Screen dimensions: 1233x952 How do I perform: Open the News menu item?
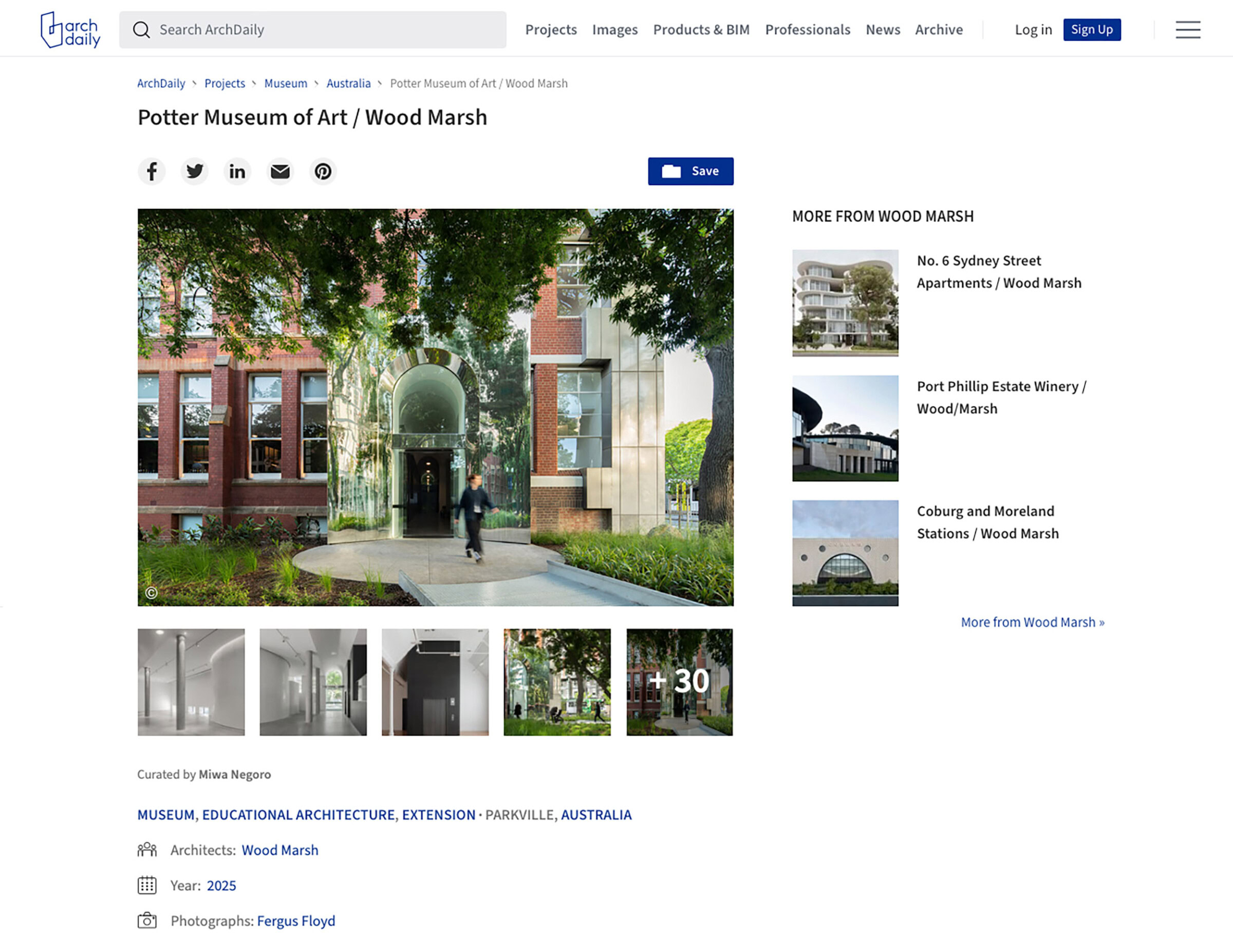click(883, 30)
